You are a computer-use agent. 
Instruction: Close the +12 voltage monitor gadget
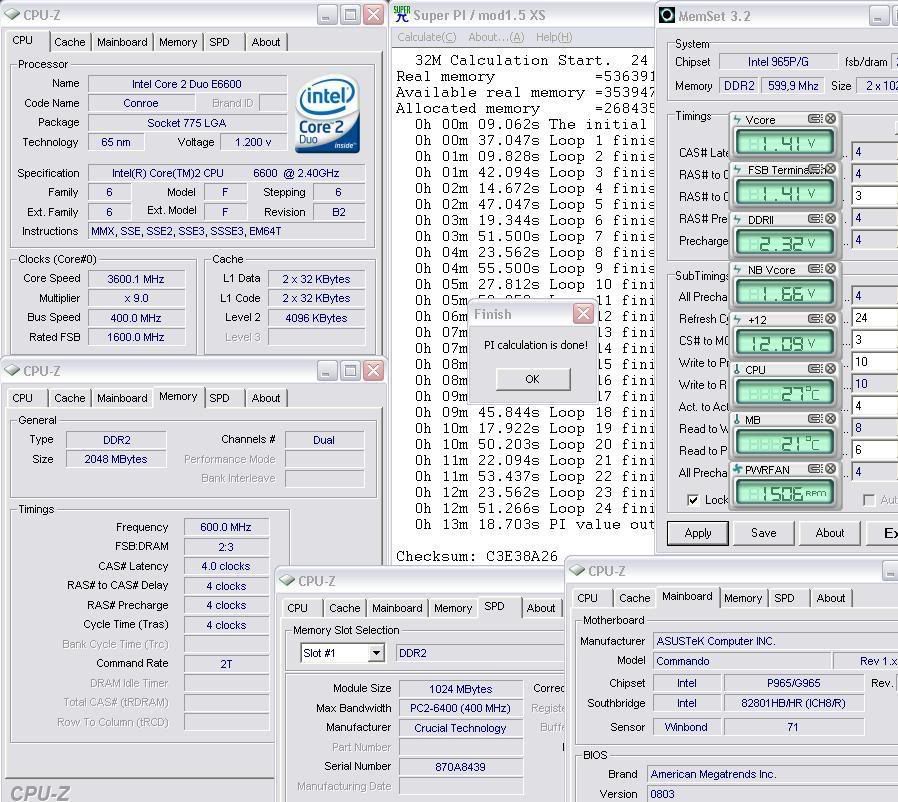[x=830, y=319]
